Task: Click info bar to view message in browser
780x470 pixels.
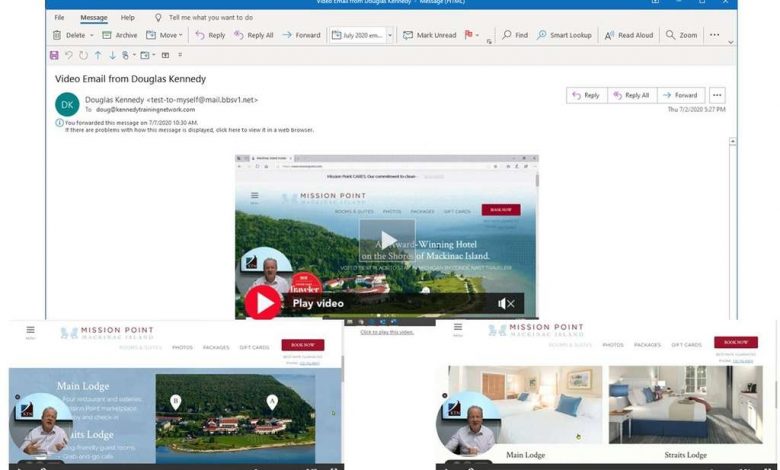Action: click(x=189, y=130)
